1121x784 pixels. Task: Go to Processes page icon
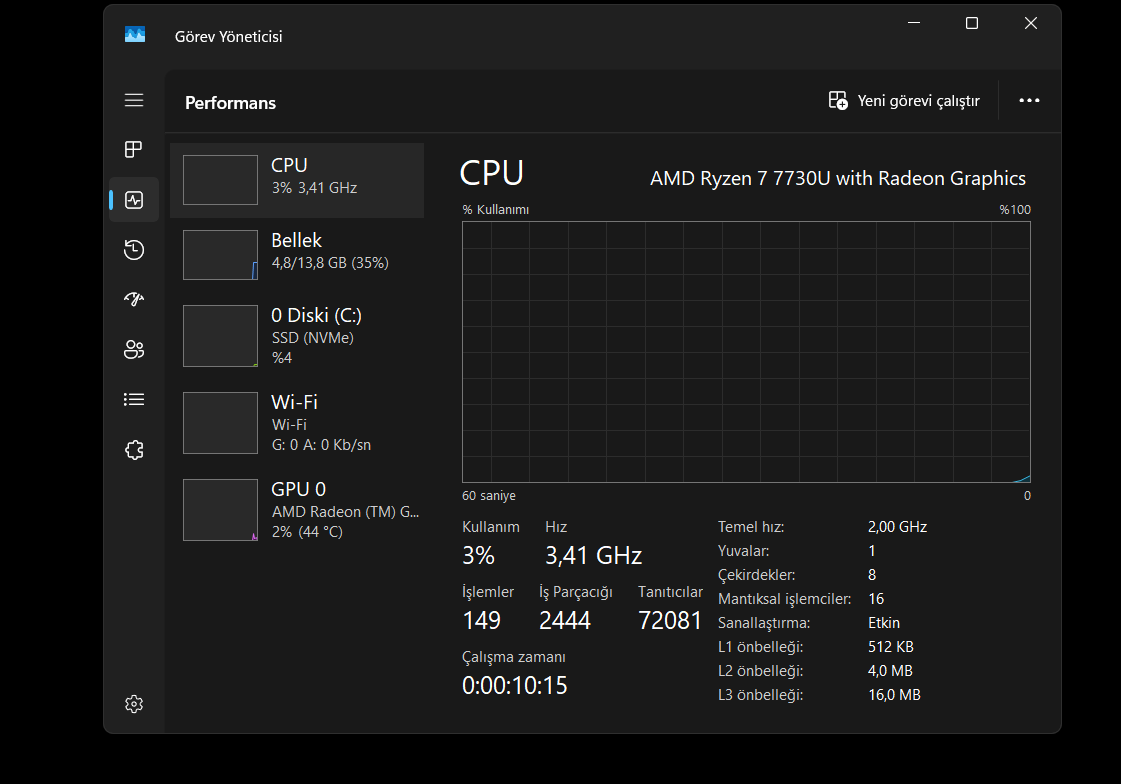134,149
